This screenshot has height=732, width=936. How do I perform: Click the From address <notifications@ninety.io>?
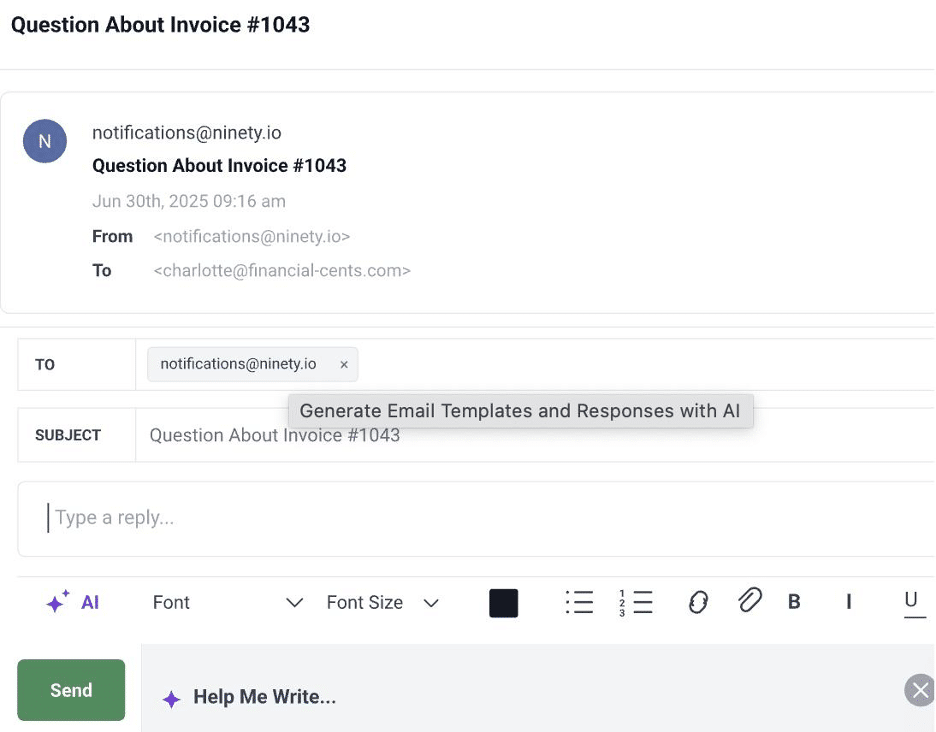[251, 236]
